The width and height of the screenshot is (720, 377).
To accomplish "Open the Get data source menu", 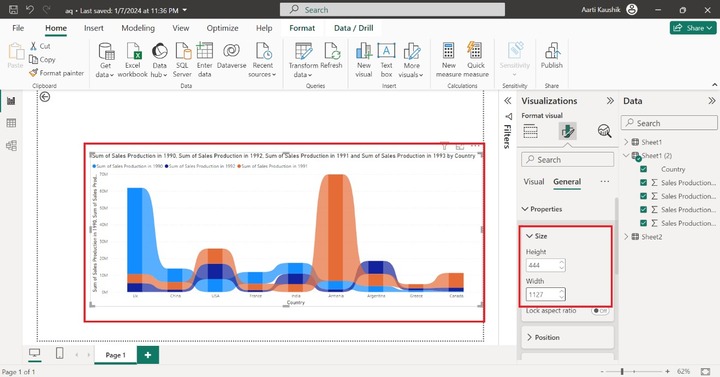I will [105, 60].
